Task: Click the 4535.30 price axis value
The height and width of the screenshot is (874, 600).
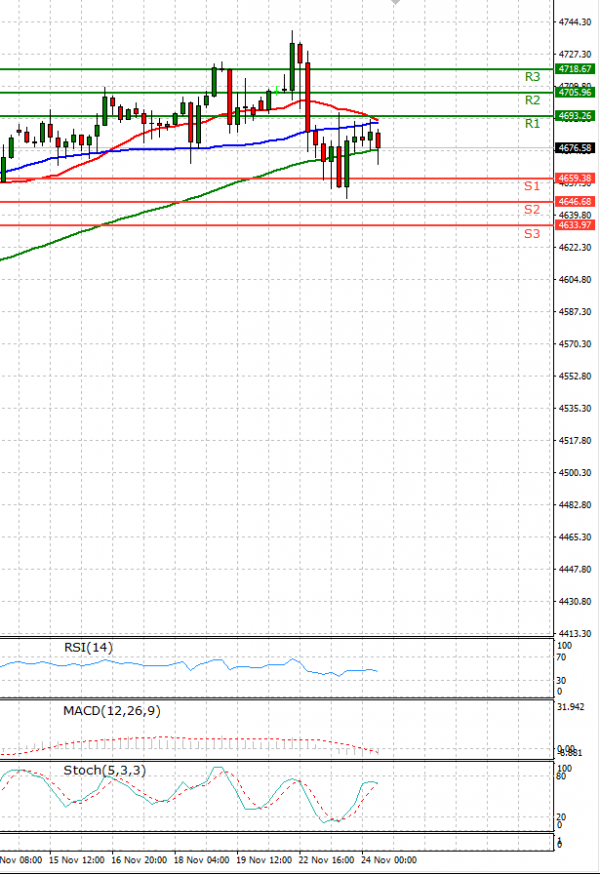Action: point(575,409)
